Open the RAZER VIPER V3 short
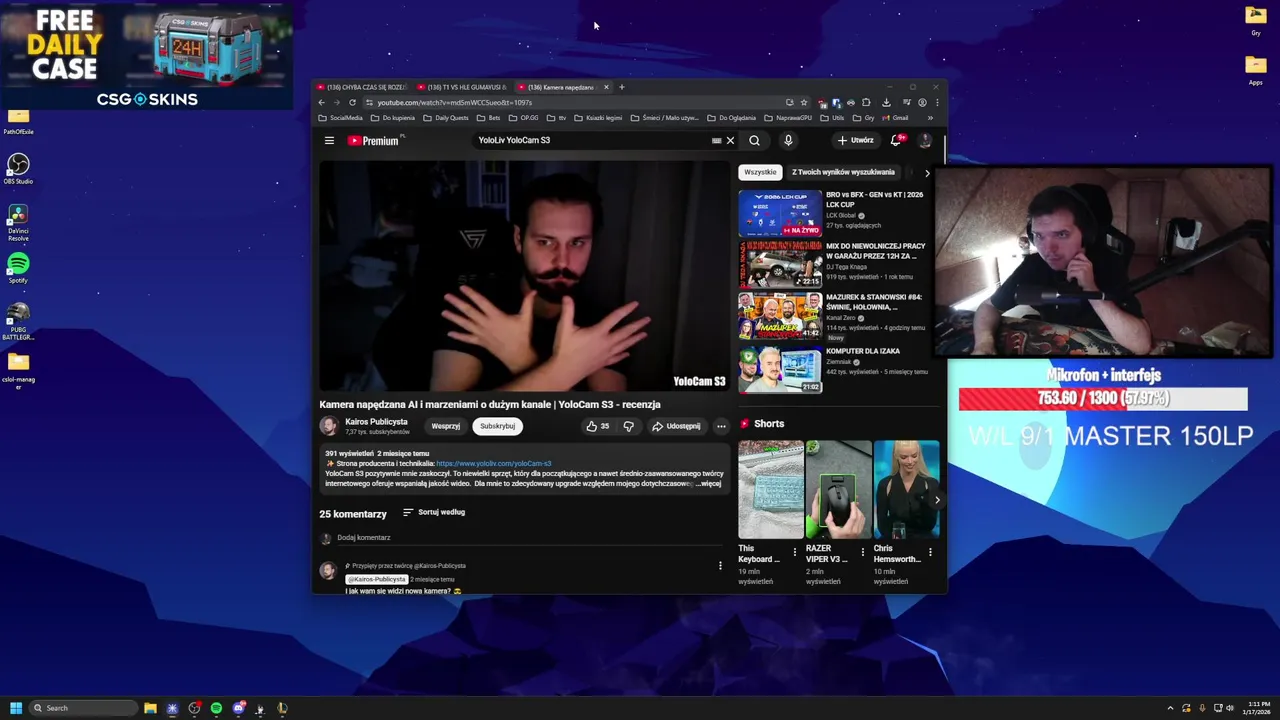The width and height of the screenshot is (1280, 720). pos(838,490)
